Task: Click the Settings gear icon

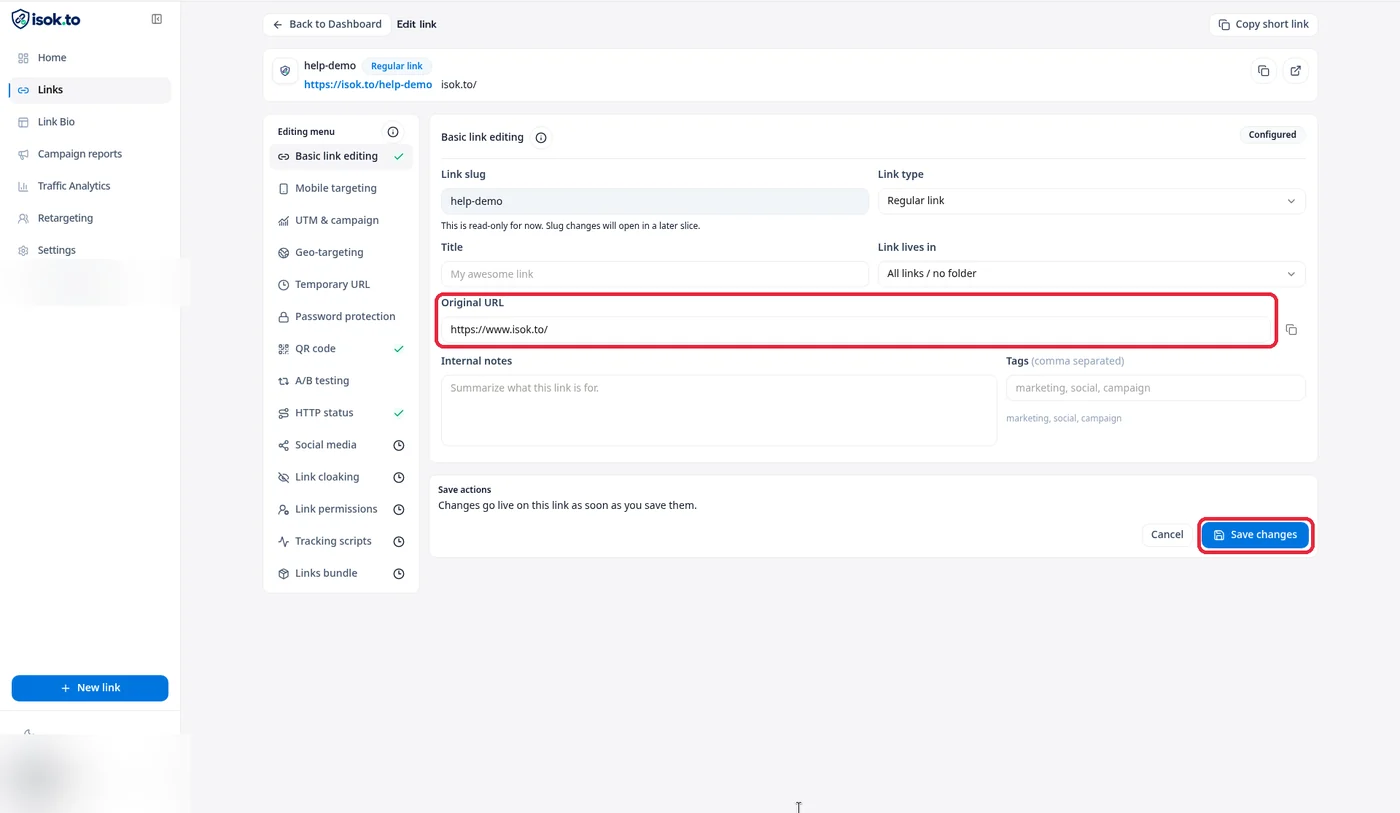Action: pyautogui.click(x=24, y=250)
